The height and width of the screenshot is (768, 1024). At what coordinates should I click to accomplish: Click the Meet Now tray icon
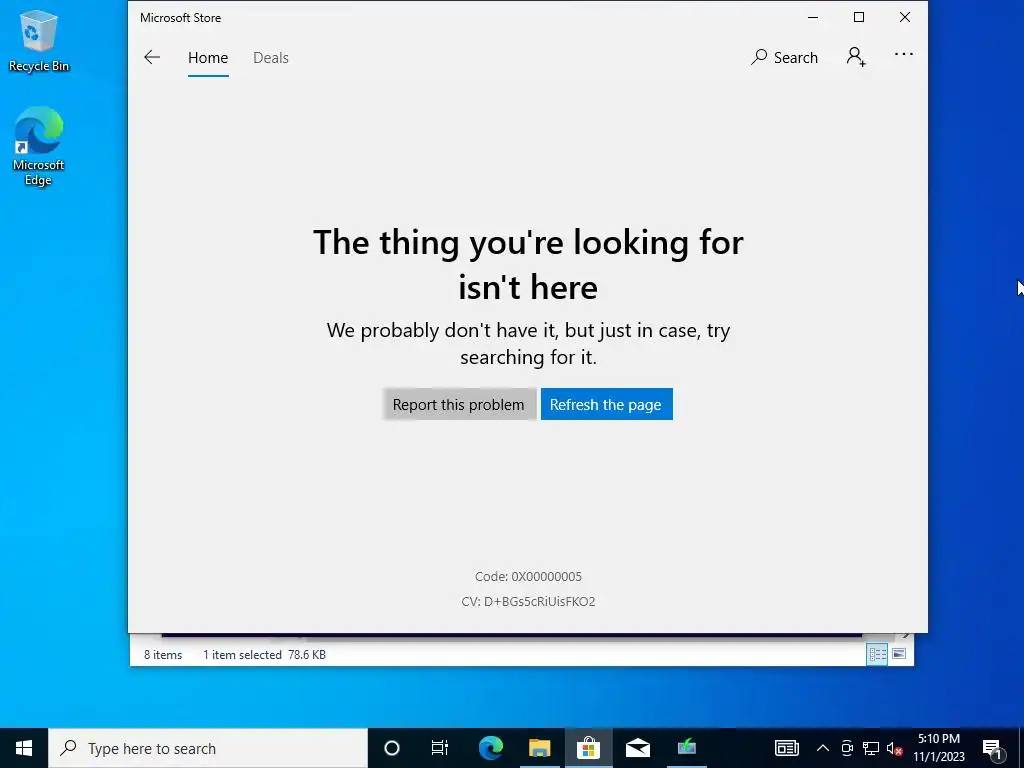847,748
